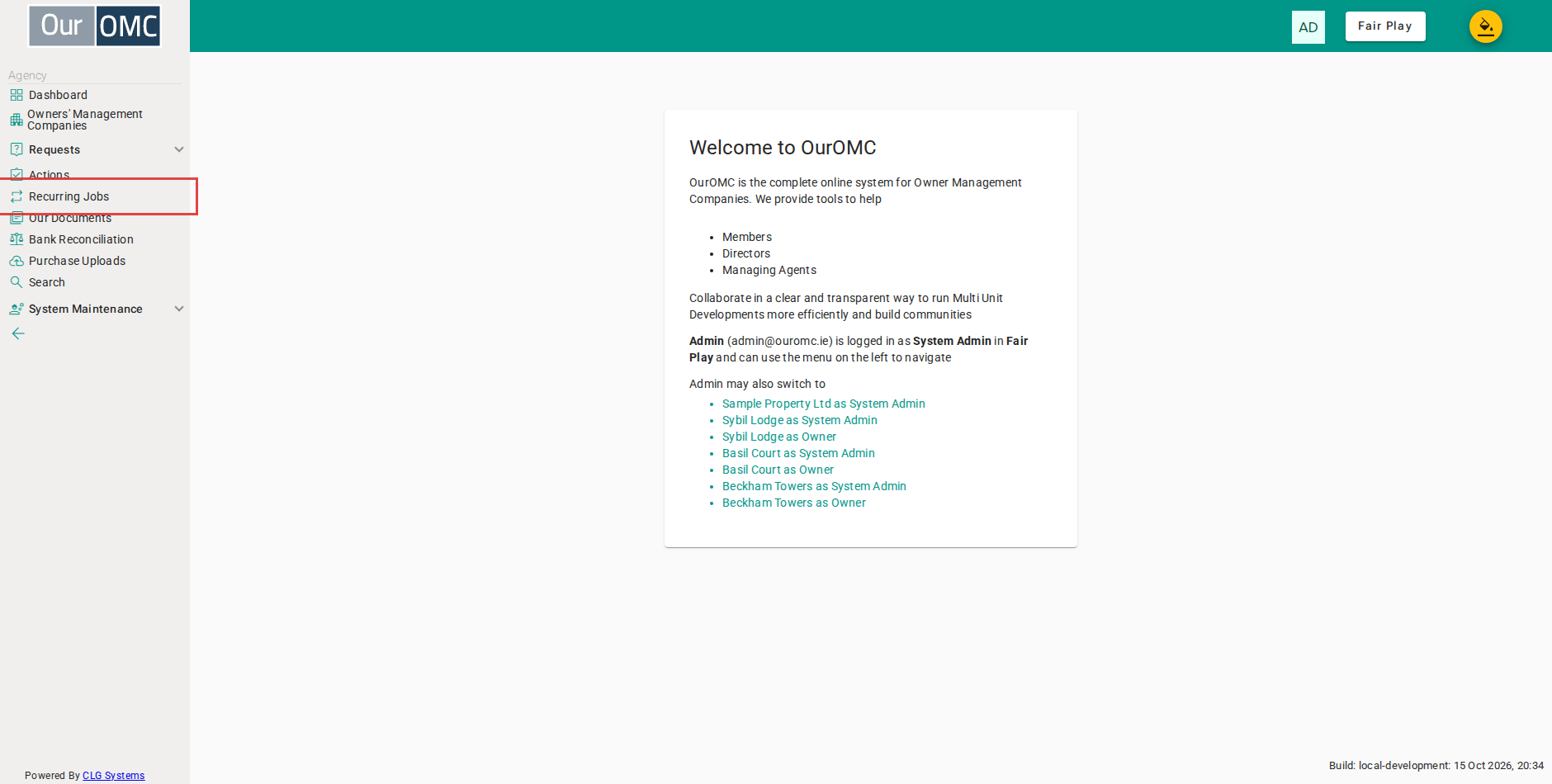Click the Search magnifier icon

(x=17, y=282)
